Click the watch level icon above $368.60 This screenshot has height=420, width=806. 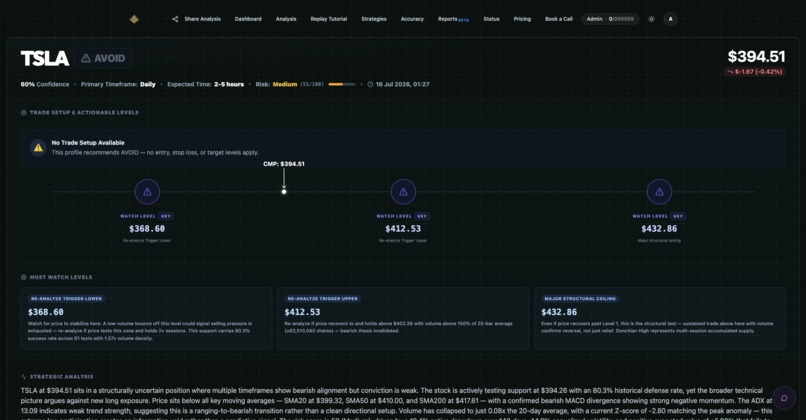pyautogui.click(x=147, y=192)
